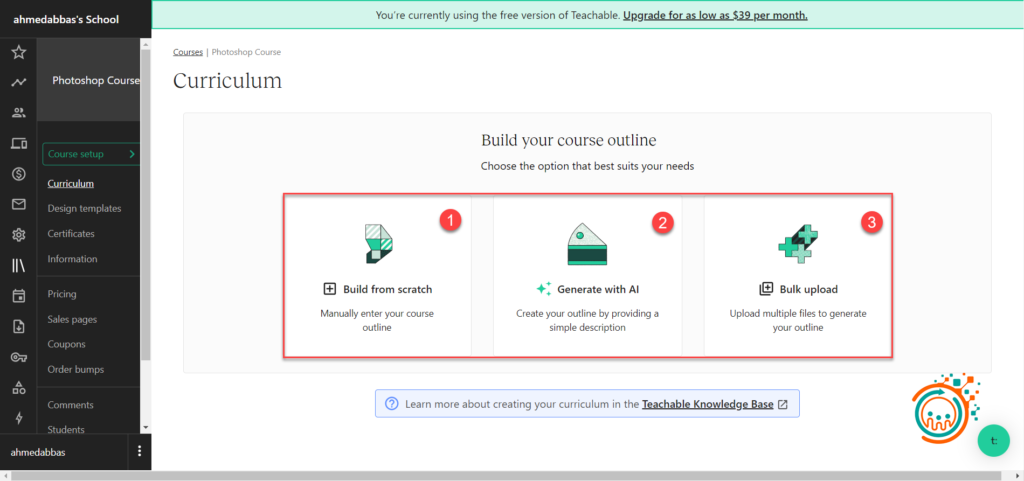This screenshot has width=1024, height=481.
Task: Choose the Build from scratch option
Action: tap(377, 289)
